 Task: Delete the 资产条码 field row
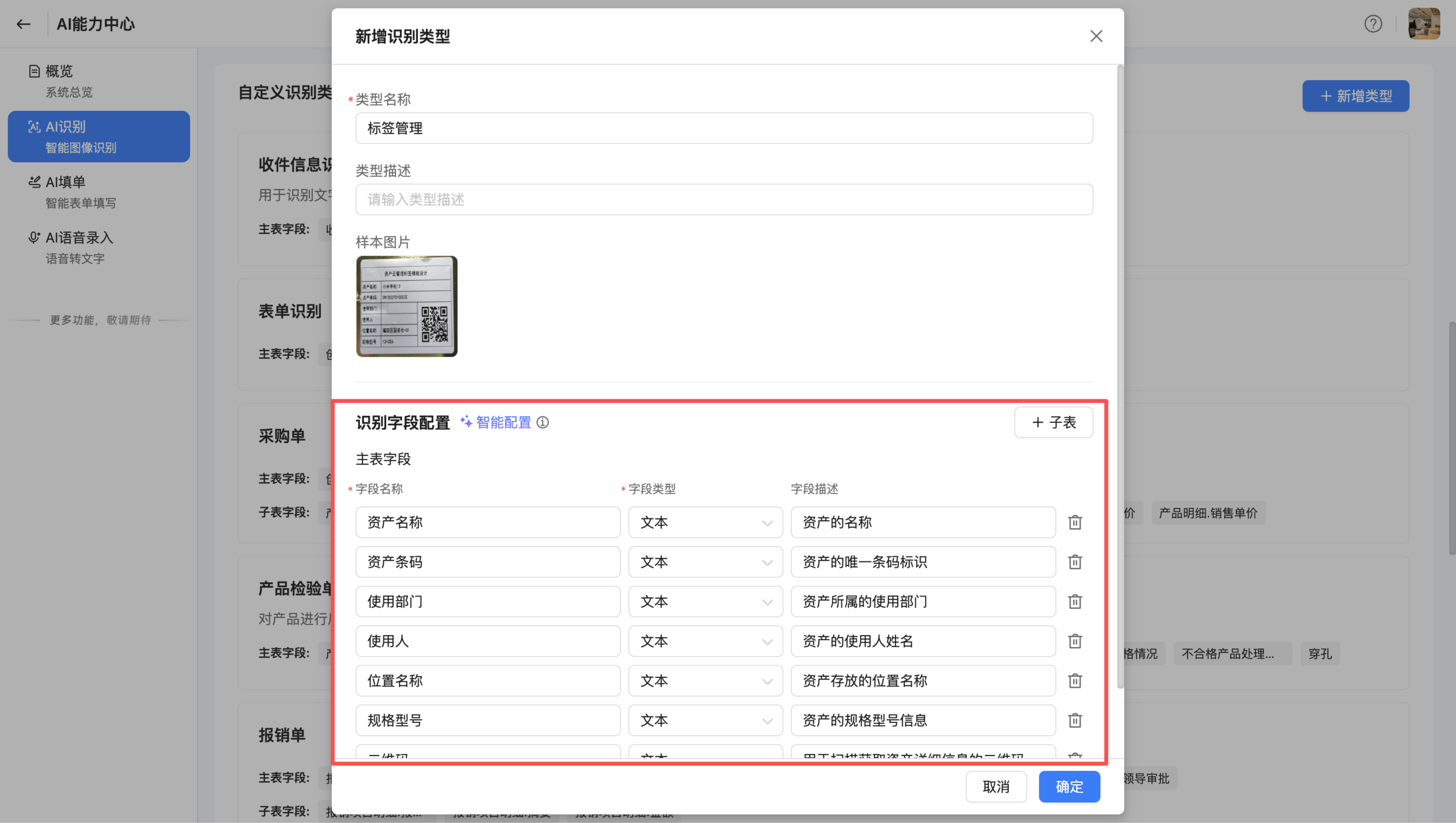coord(1074,562)
